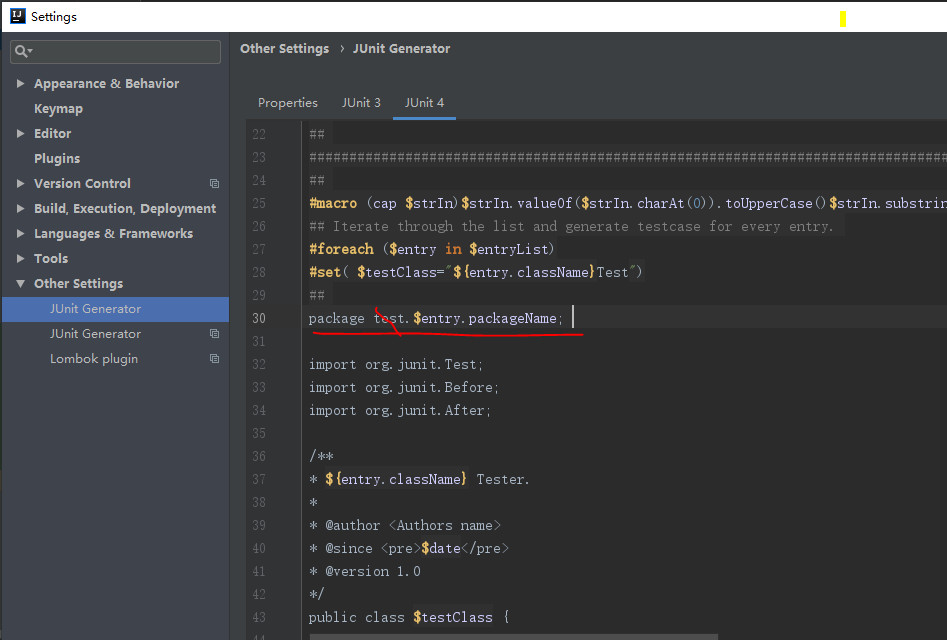Image resolution: width=947 pixels, height=640 pixels.
Task: Click line number 30 in the gutter
Action: click(259, 318)
